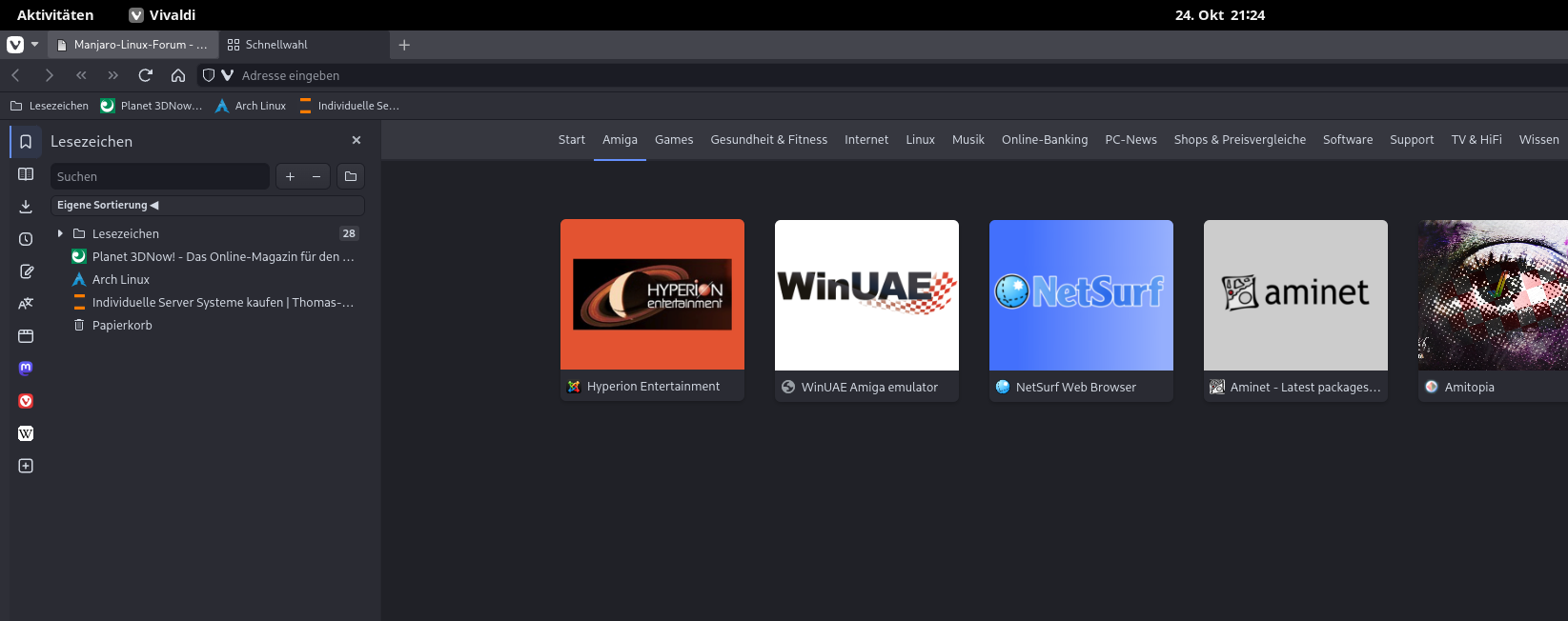Add a new web panel
Screen dimensions: 1568x621
point(26,466)
